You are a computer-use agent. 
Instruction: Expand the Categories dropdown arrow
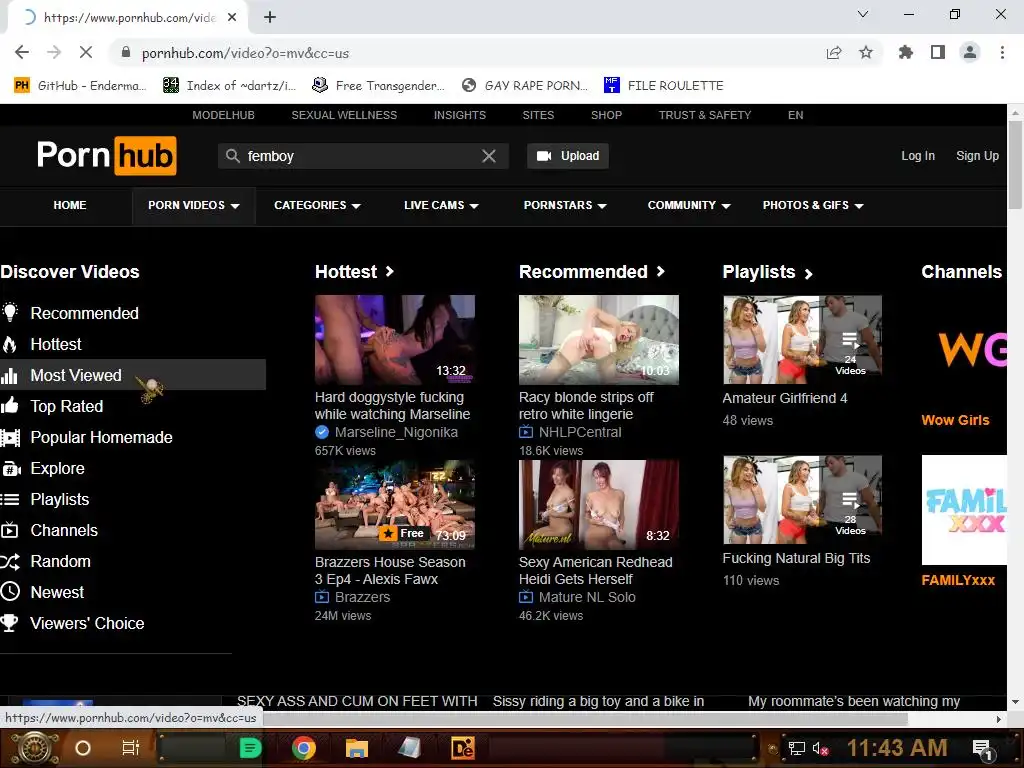(356, 206)
